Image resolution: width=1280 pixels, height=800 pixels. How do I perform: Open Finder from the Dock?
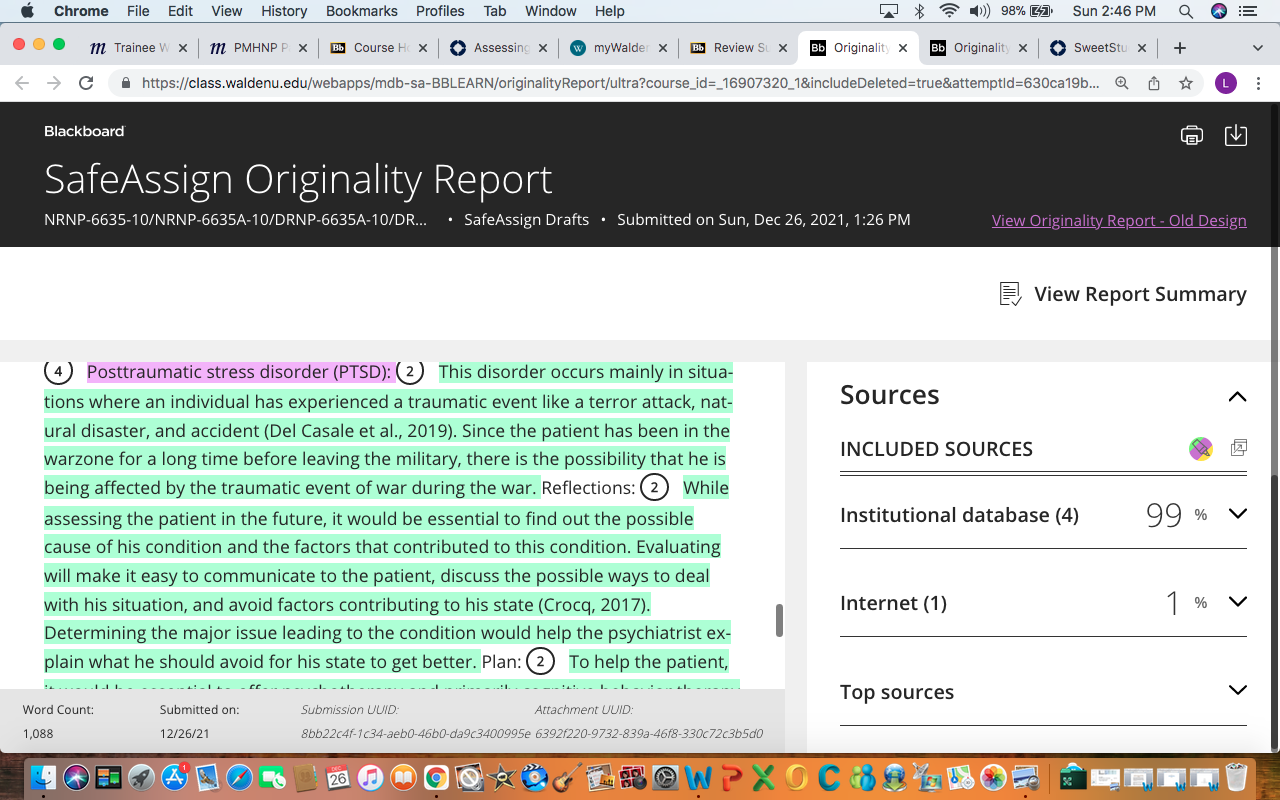pos(44,777)
